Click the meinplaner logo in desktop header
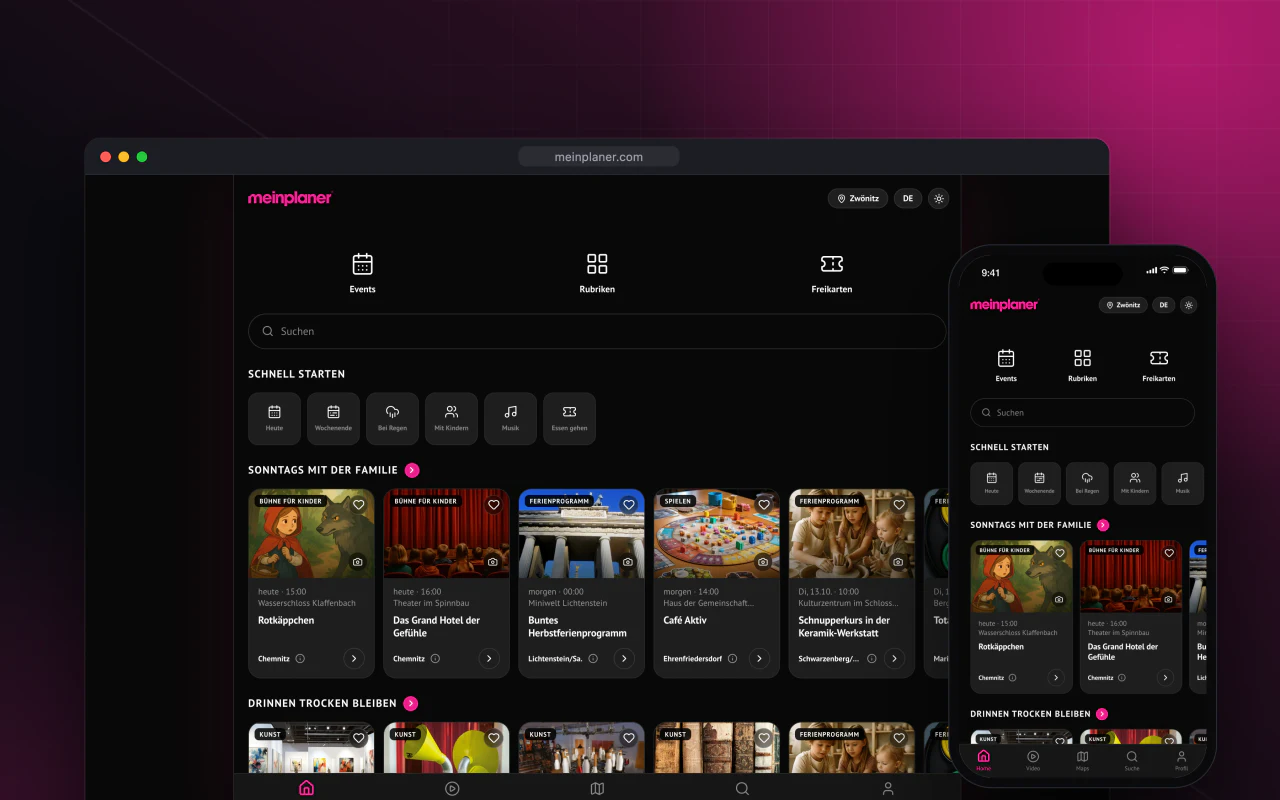This screenshot has height=800, width=1280. [290, 198]
